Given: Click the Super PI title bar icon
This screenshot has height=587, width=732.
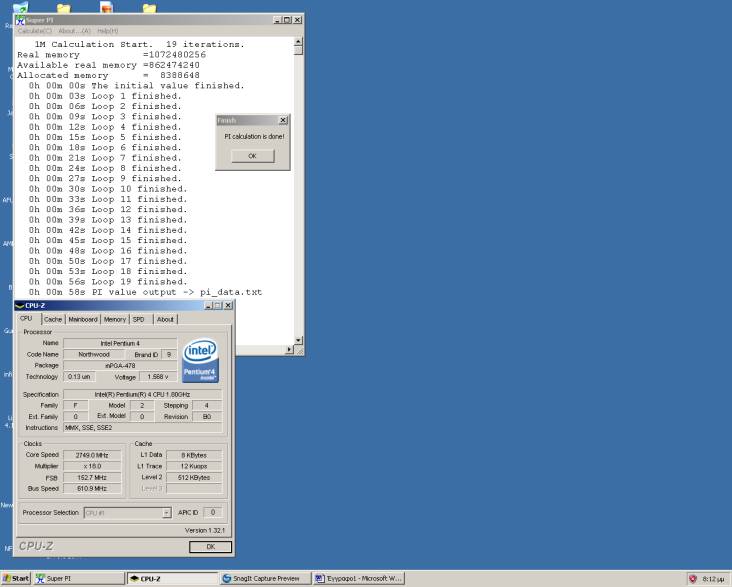Looking at the screenshot, I should point(20,21).
